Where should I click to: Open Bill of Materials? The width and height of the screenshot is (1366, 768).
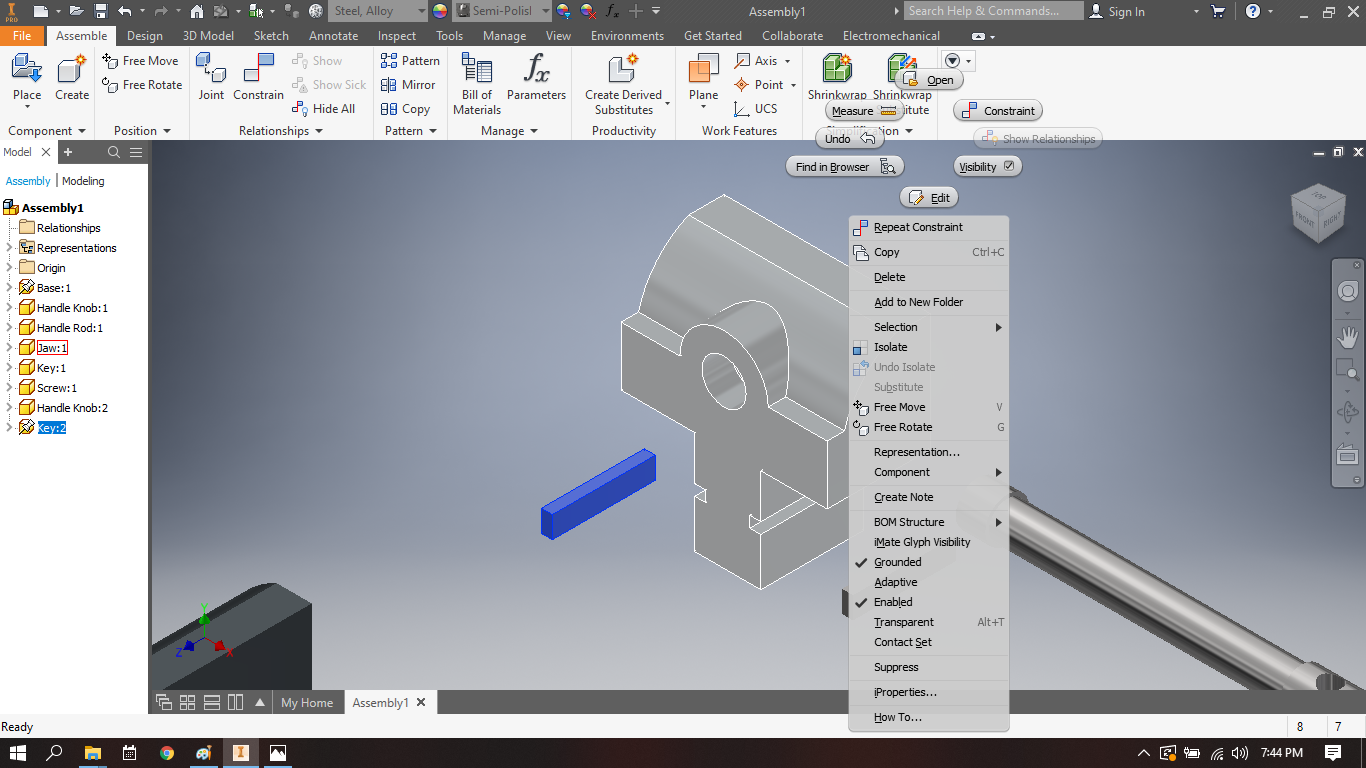(x=475, y=80)
